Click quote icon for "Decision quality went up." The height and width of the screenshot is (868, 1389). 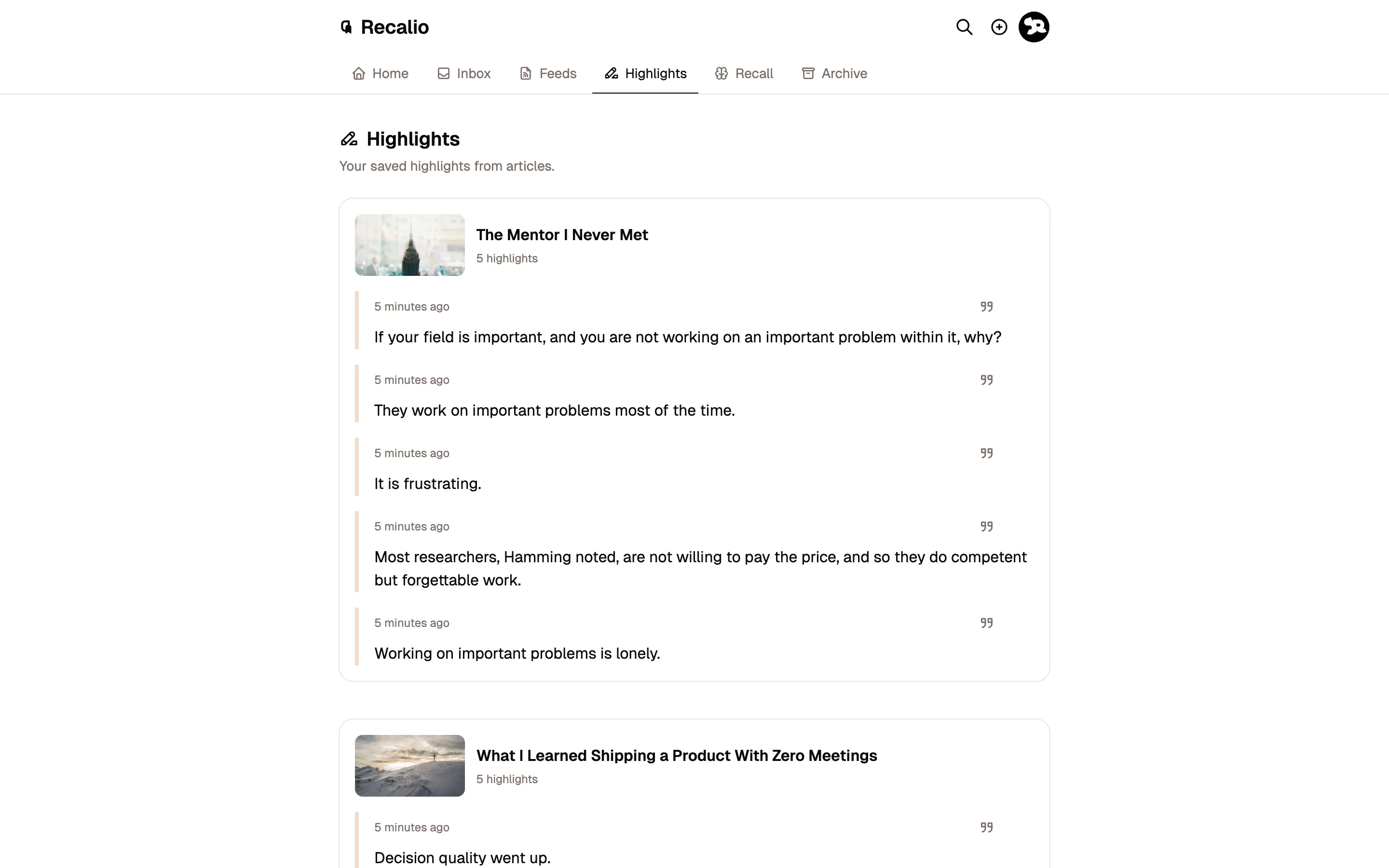click(x=986, y=827)
